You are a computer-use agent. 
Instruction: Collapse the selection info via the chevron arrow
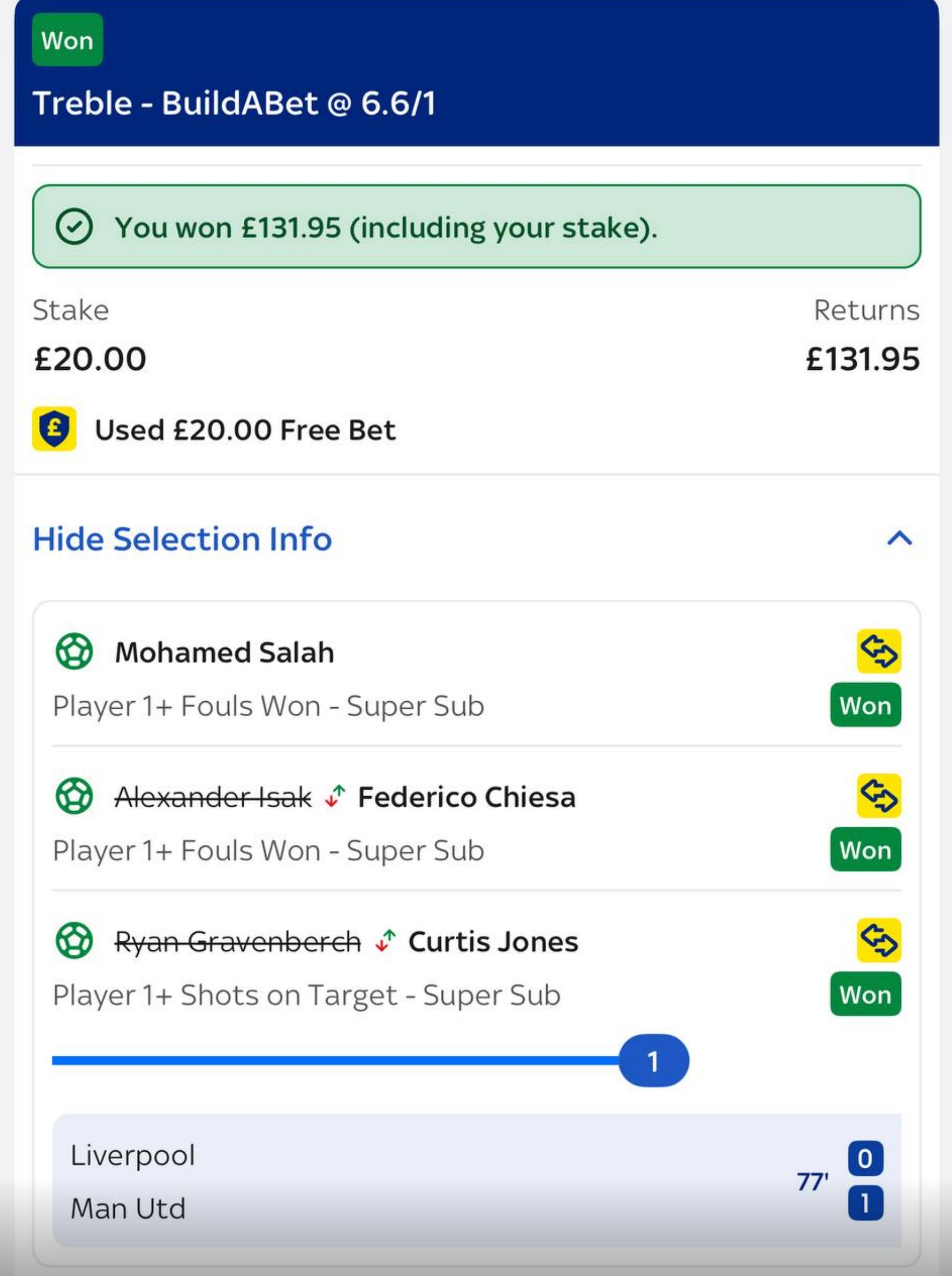click(x=898, y=540)
